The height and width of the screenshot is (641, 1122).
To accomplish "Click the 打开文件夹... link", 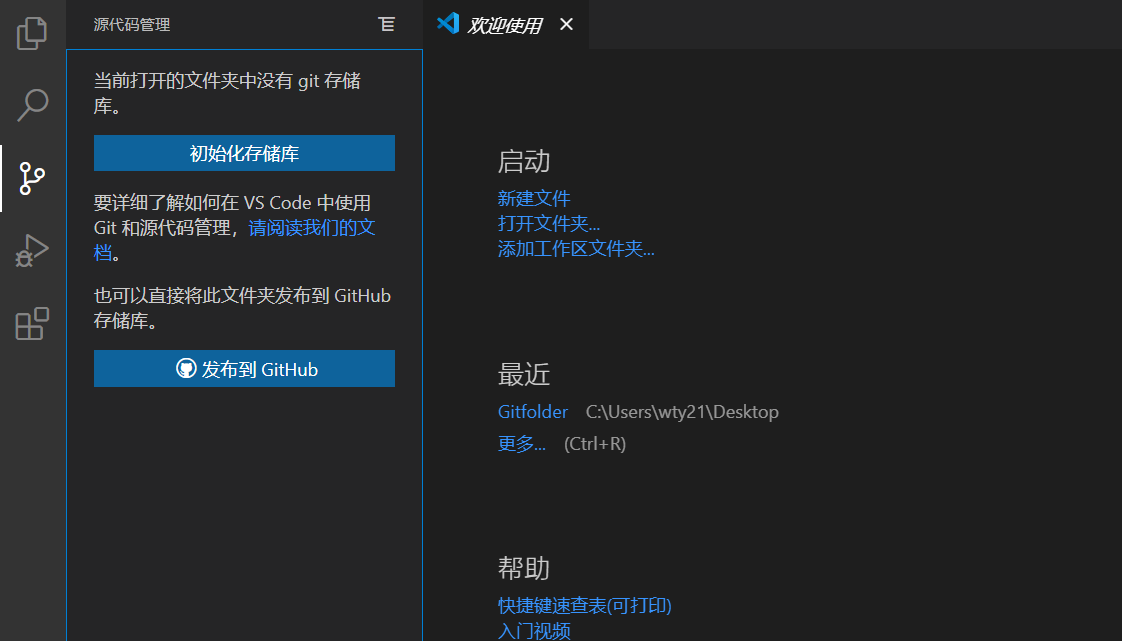I will tap(548, 223).
